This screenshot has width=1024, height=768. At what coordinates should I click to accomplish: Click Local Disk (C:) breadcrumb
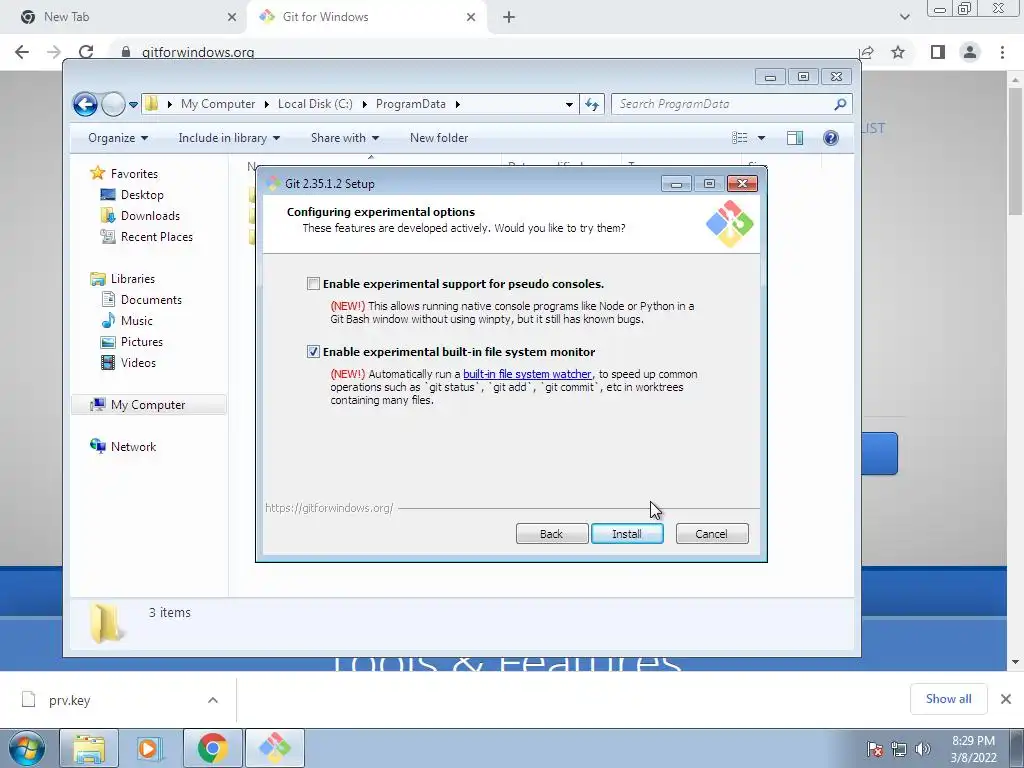tap(315, 104)
